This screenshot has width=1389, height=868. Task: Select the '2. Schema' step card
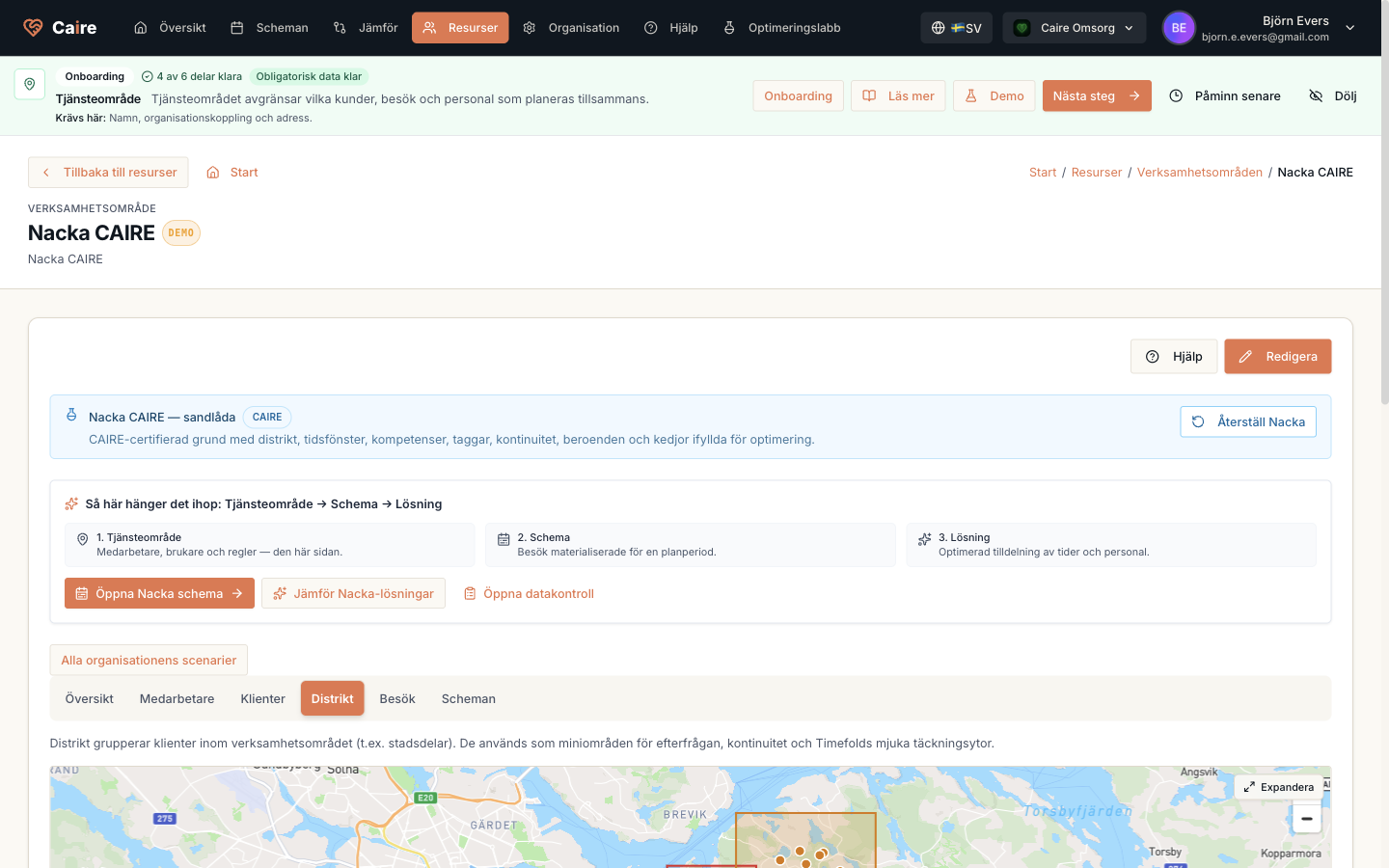pyautogui.click(x=691, y=545)
